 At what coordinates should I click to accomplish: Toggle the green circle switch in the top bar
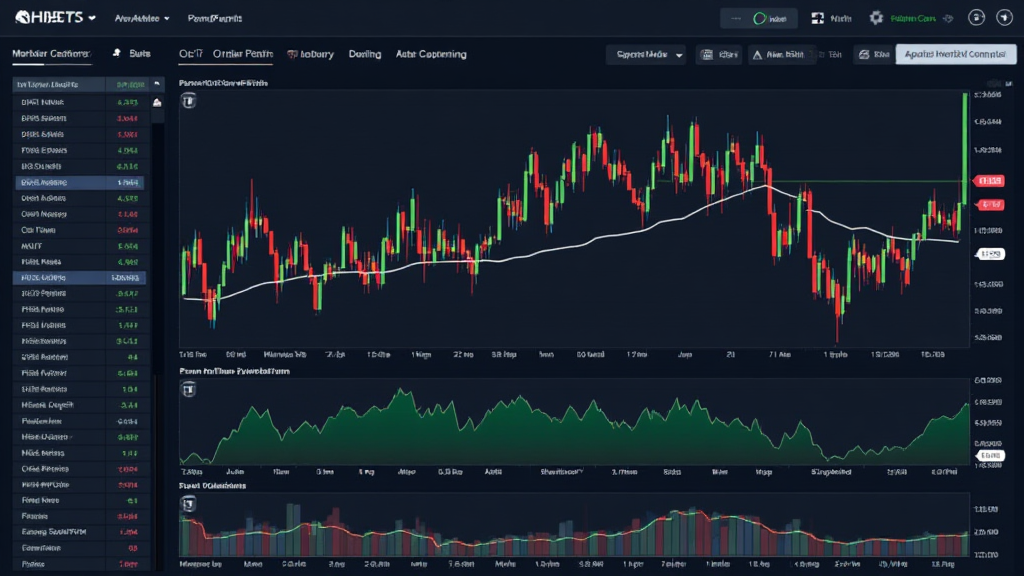point(759,18)
